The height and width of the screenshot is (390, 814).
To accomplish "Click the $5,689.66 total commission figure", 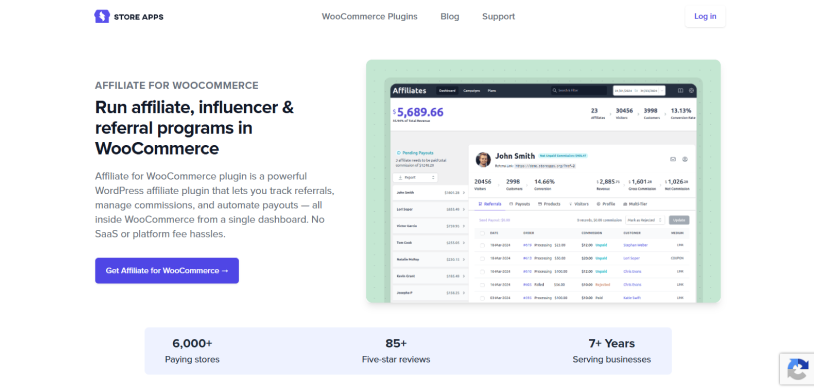I will point(418,112).
